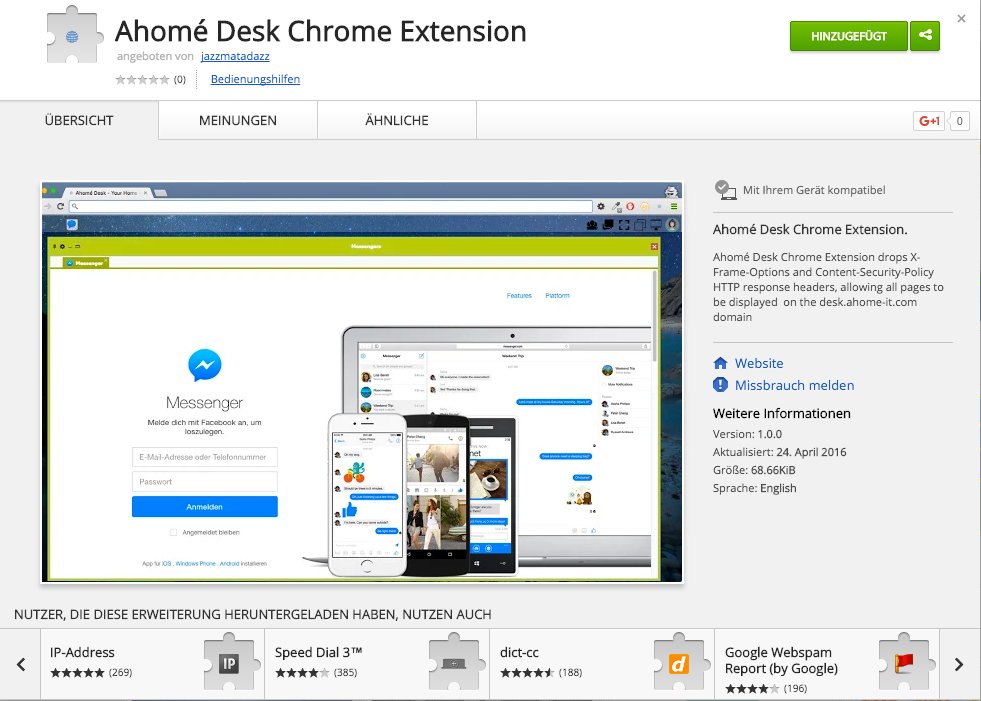Viewport: 981px width, 701px height.
Task: Click the dict-cc rating stars
Action: [x=527, y=673]
